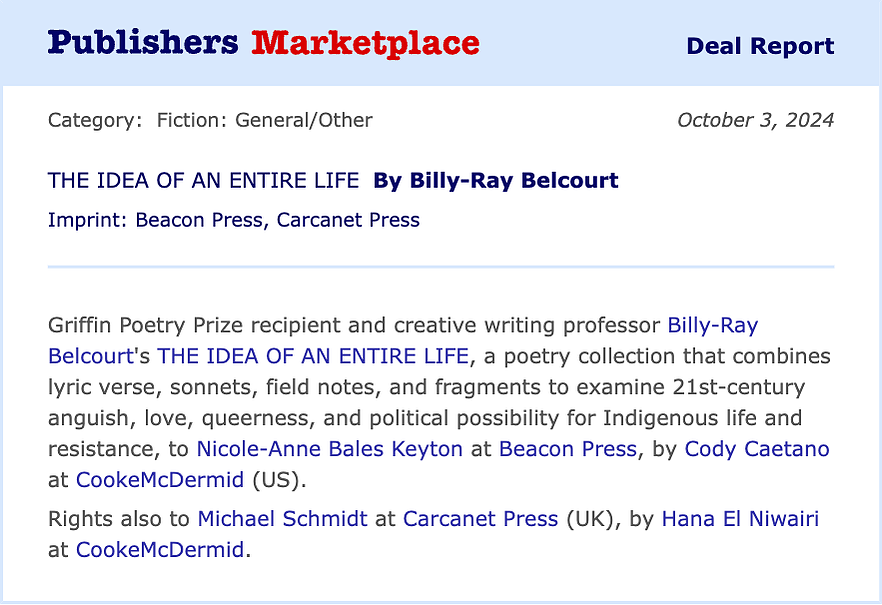Click the word Marketplace in the logo

coord(366,43)
